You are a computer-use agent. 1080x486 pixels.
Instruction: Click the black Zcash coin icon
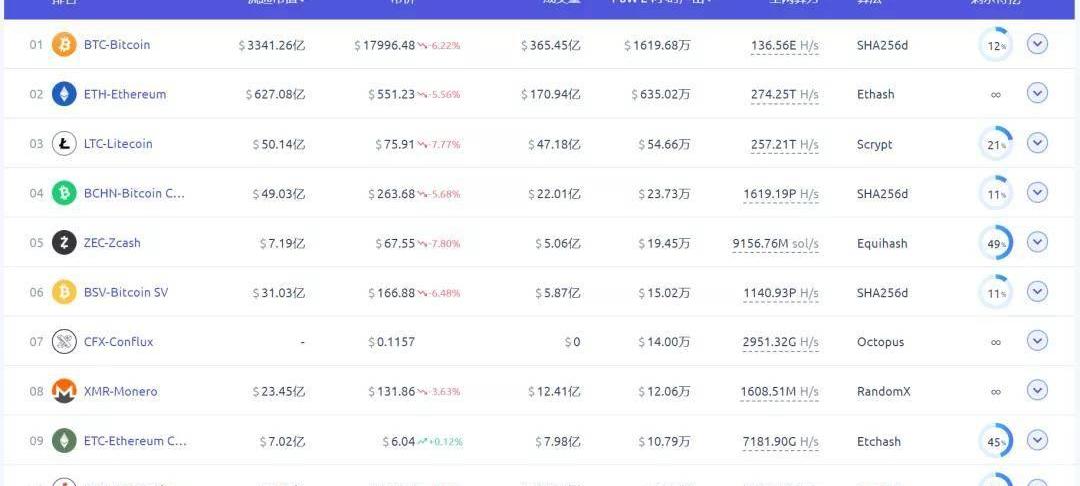(64, 243)
